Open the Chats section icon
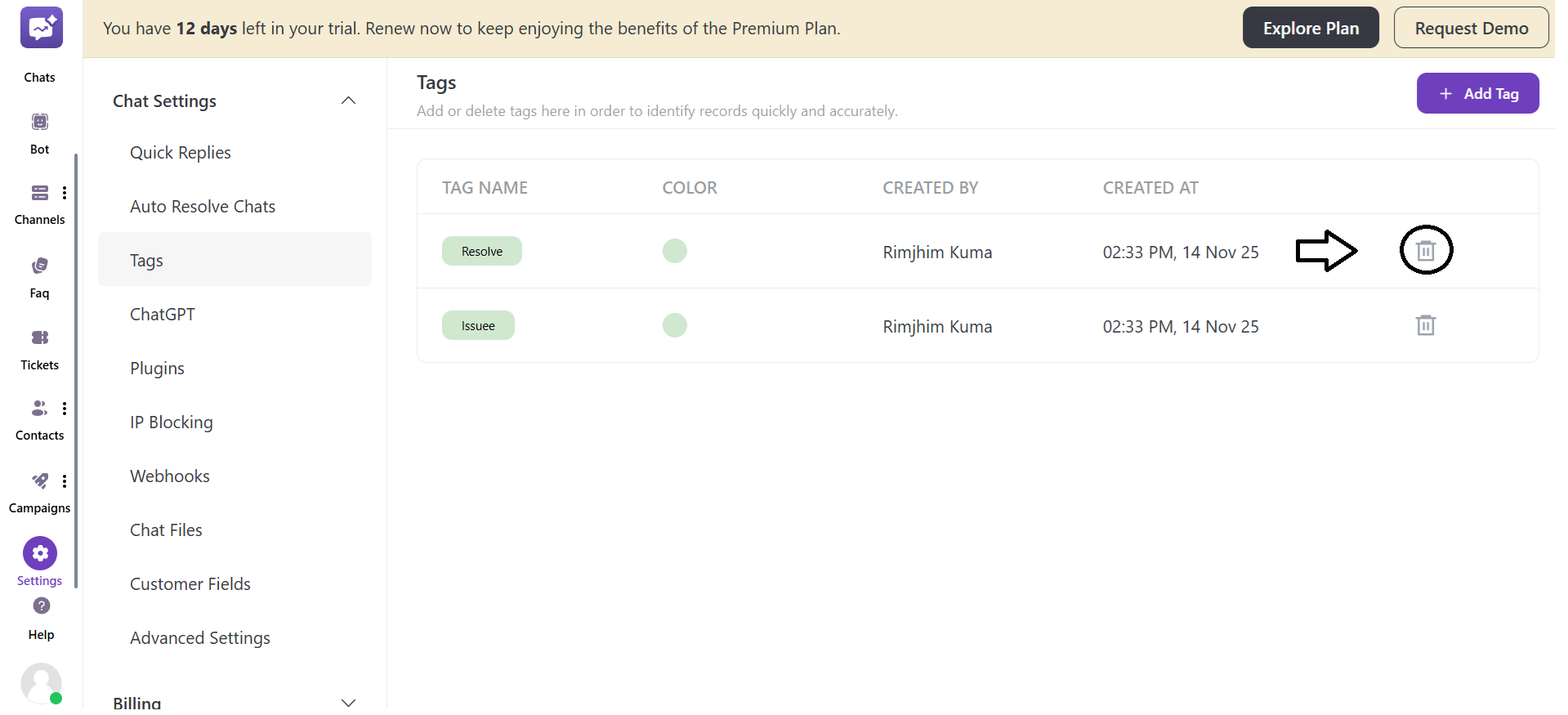1568x715 pixels. (41, 29)
